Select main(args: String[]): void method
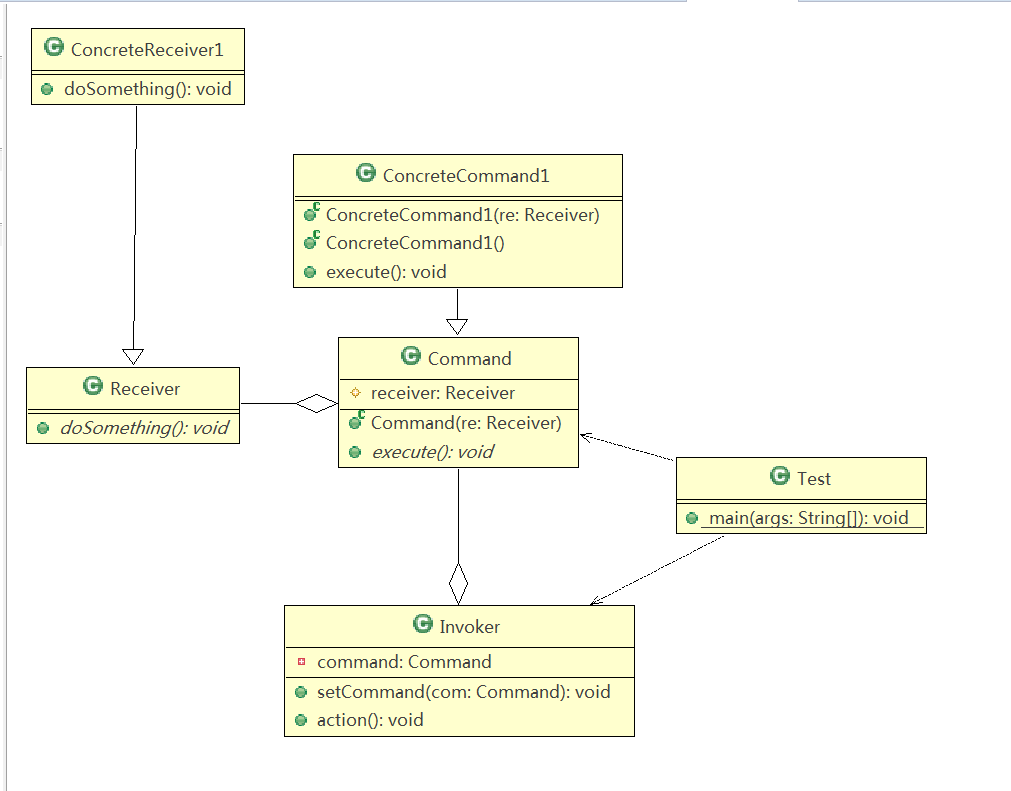Screen dimensions: 1011x791 click(x=809, y=518)
